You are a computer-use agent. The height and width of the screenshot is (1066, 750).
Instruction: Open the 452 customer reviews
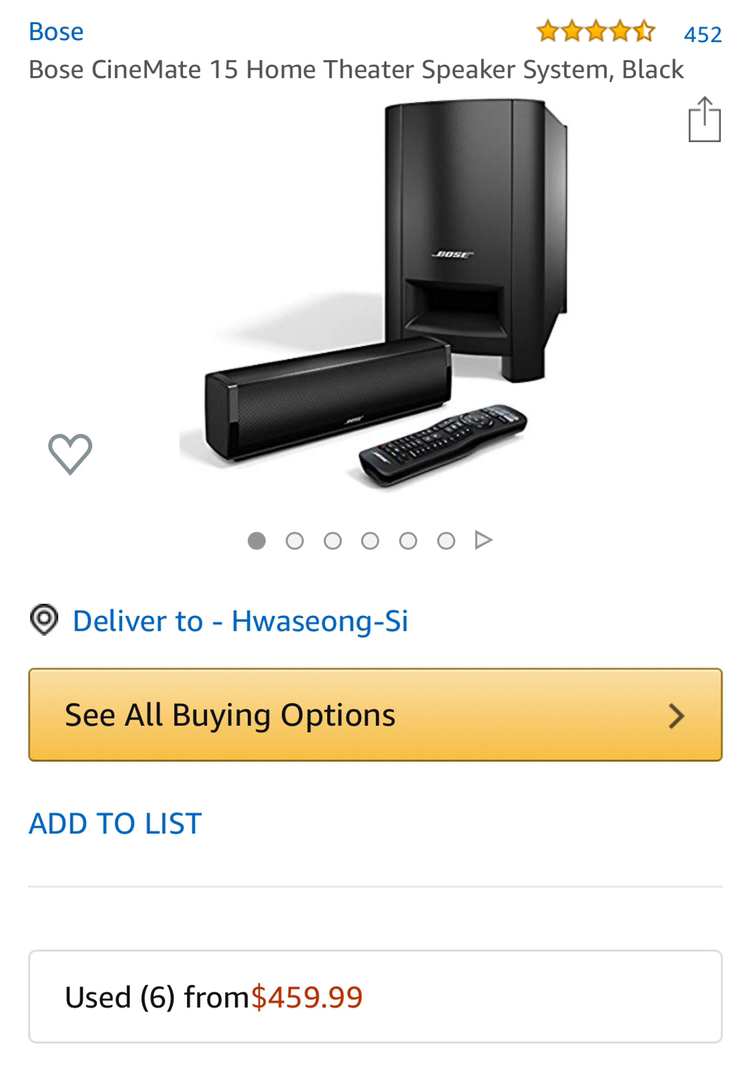tap(702, 34)
